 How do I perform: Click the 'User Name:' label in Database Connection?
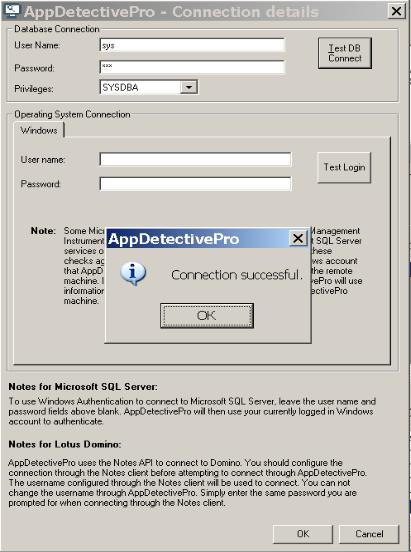37,45
